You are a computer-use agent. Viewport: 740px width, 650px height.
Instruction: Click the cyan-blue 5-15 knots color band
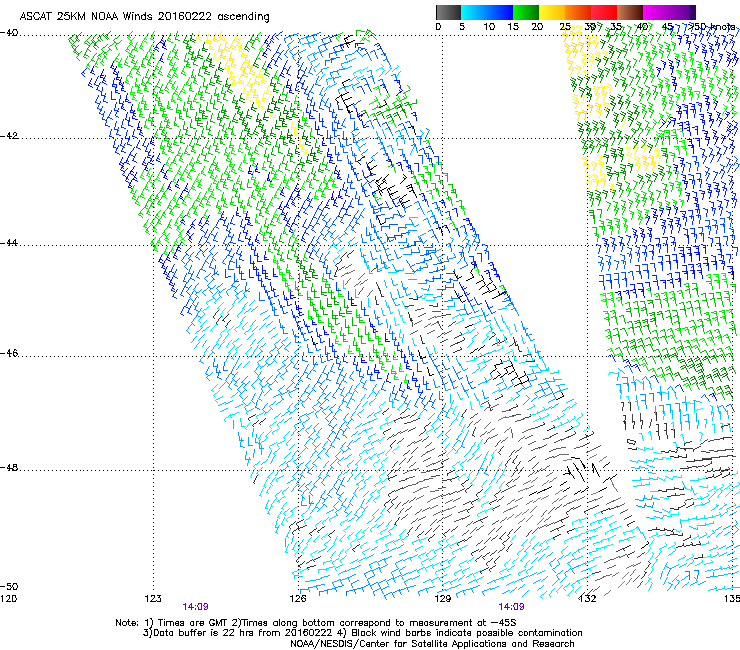coord(487,12)
